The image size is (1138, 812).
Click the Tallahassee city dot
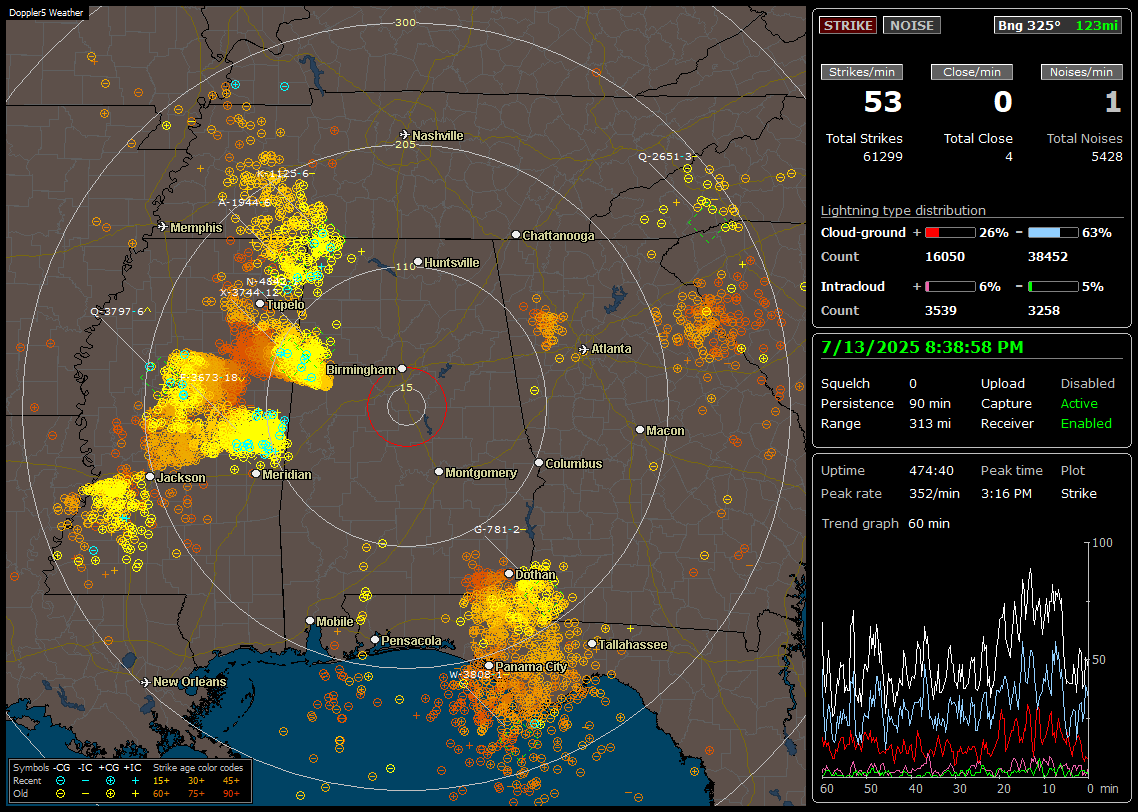[x=592, y=643]
